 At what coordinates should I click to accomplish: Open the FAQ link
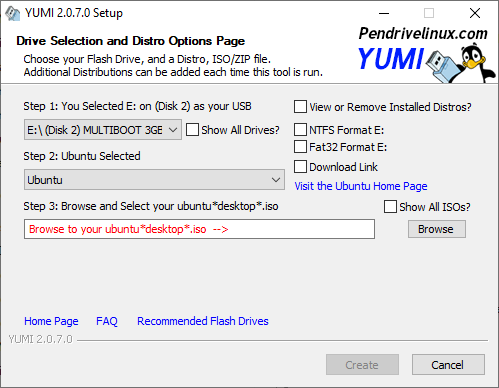[x=107, y=321]
